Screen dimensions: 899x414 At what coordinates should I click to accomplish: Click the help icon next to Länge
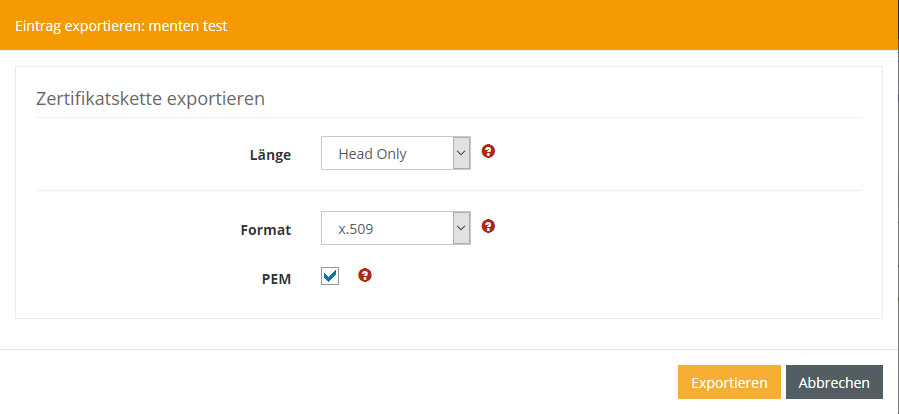488,152
